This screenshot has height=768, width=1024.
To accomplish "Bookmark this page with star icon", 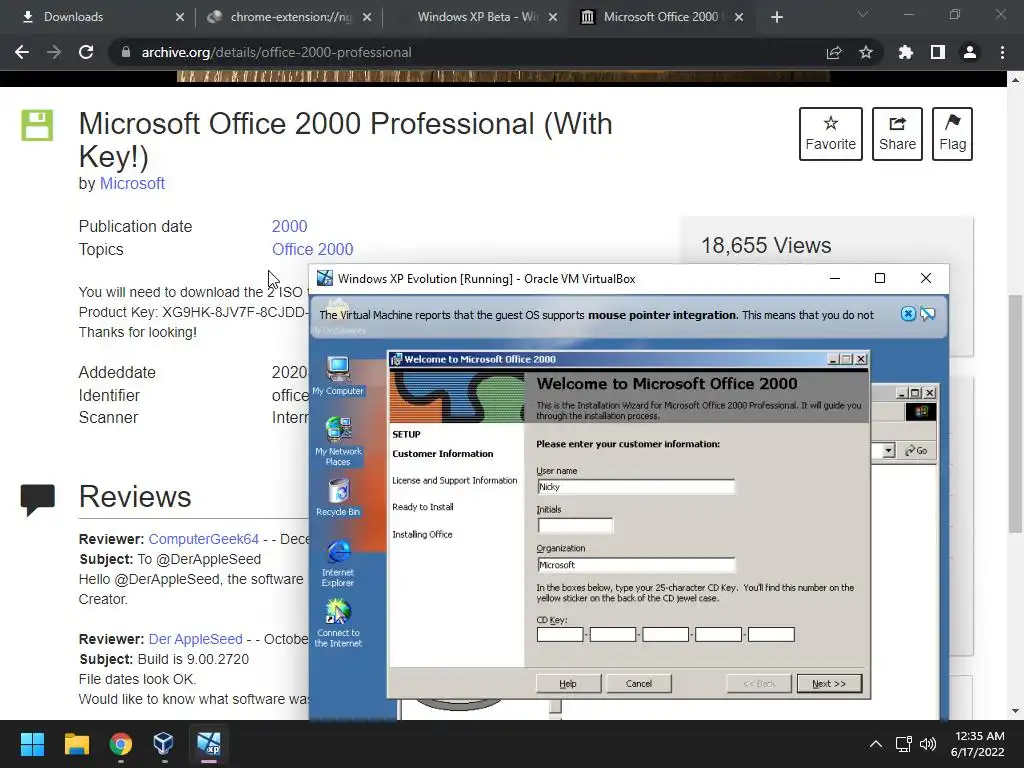I will 865,52.
